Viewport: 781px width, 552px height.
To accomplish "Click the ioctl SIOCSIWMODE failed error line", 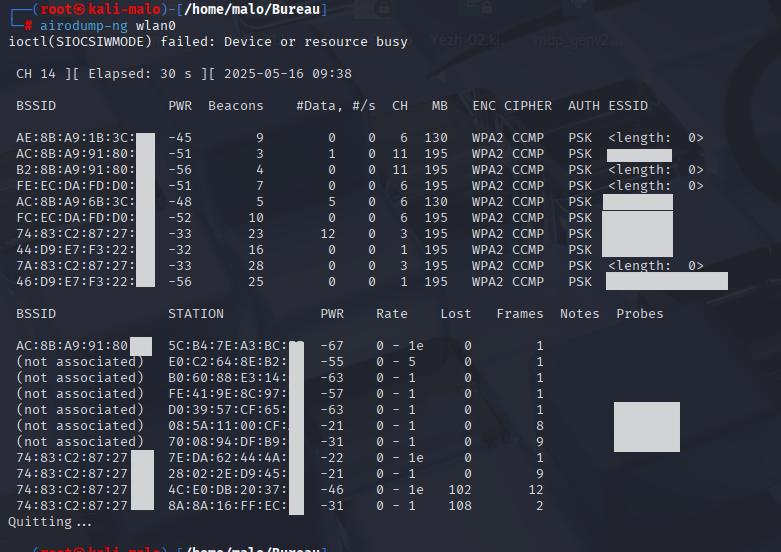I will (x=208, y=42).
